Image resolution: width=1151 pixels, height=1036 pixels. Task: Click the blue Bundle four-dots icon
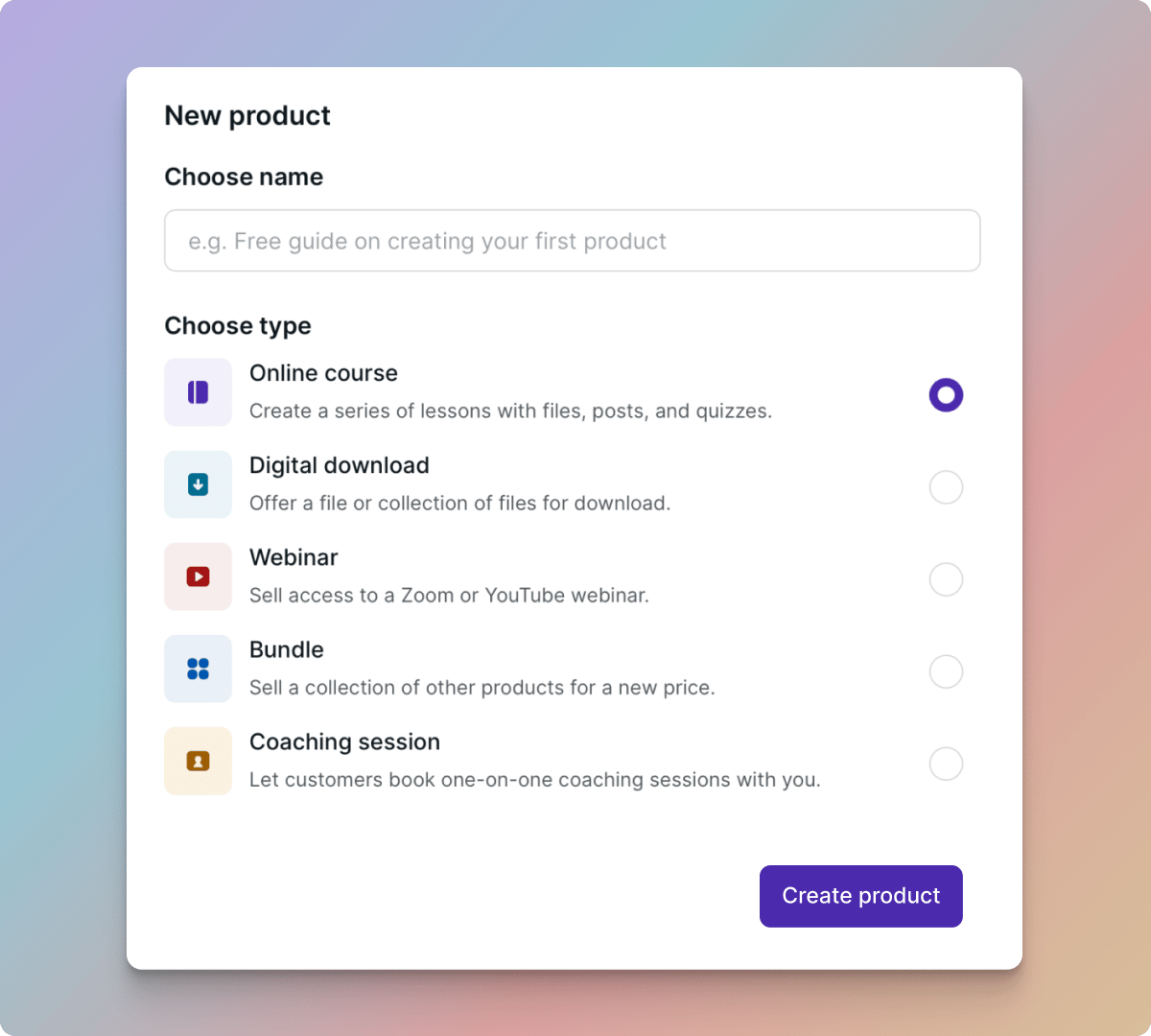(x=198, y=669)
